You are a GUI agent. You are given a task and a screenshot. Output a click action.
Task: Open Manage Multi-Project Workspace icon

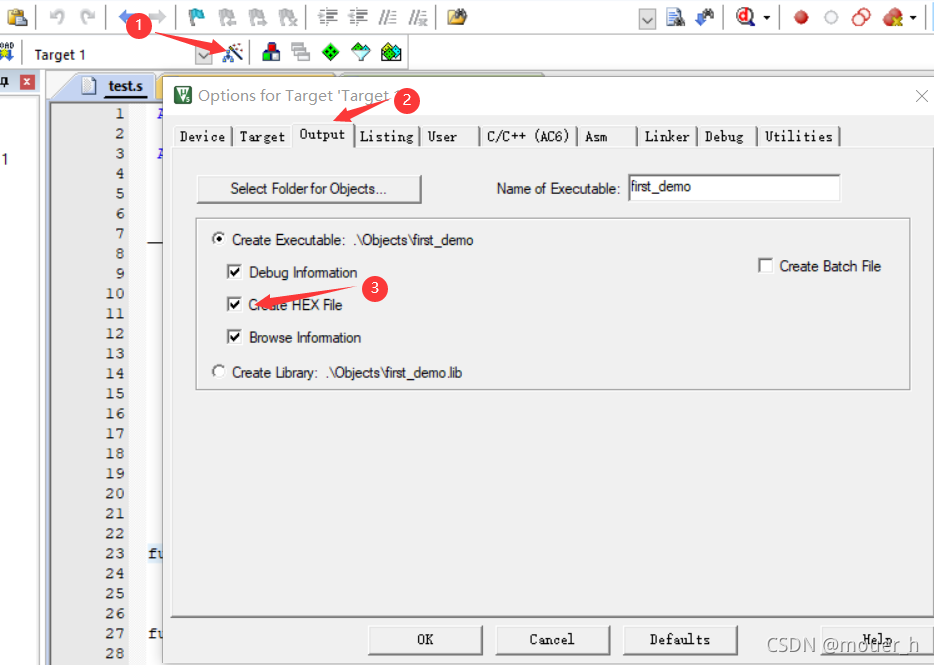[301, 52]
